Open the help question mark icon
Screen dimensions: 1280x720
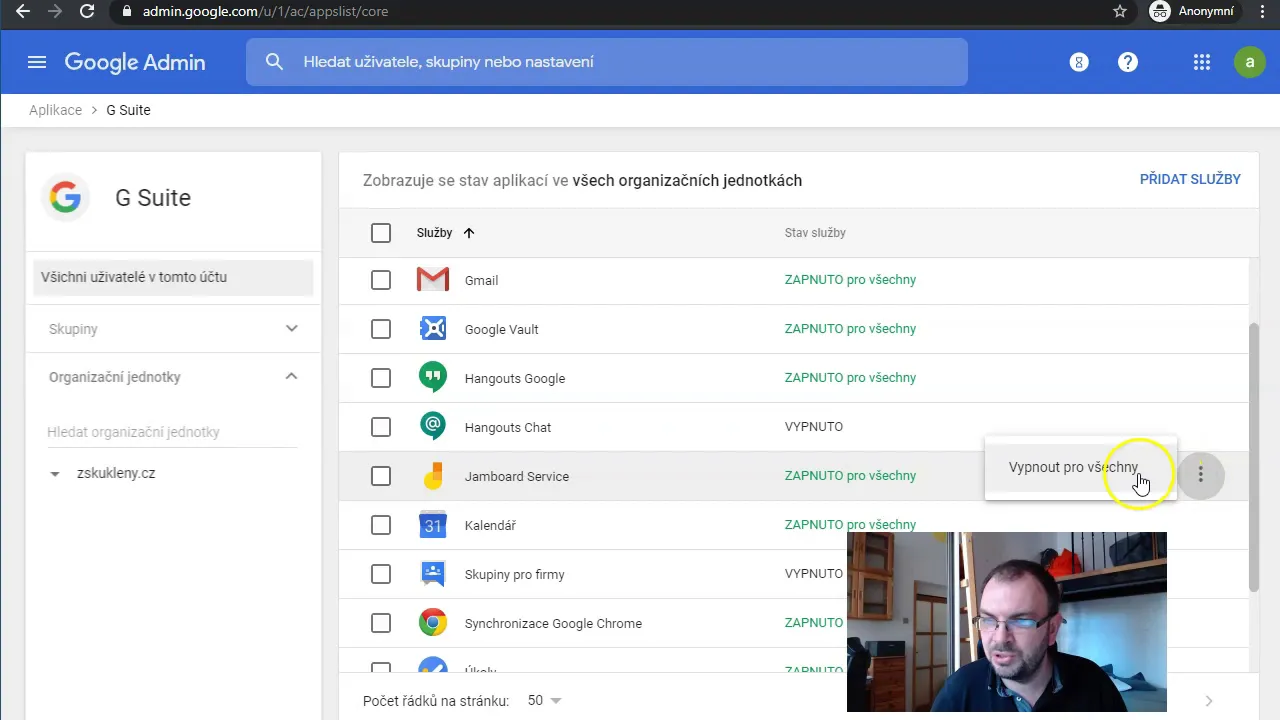[x=1128, y=62]
